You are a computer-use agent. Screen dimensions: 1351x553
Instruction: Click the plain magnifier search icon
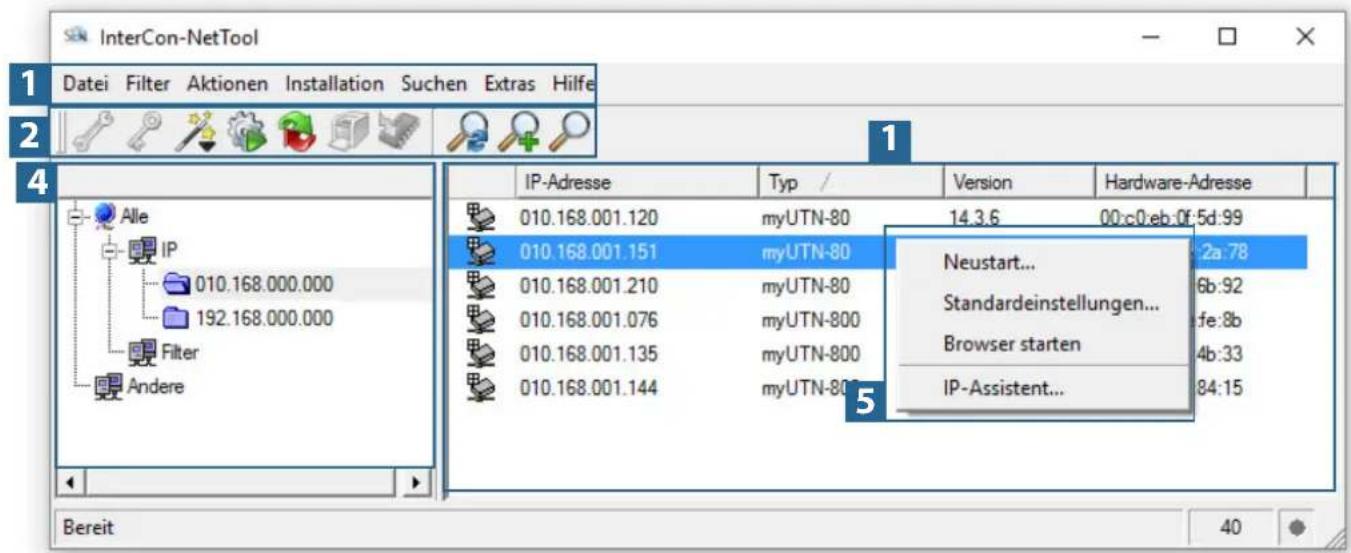point(571,133)
